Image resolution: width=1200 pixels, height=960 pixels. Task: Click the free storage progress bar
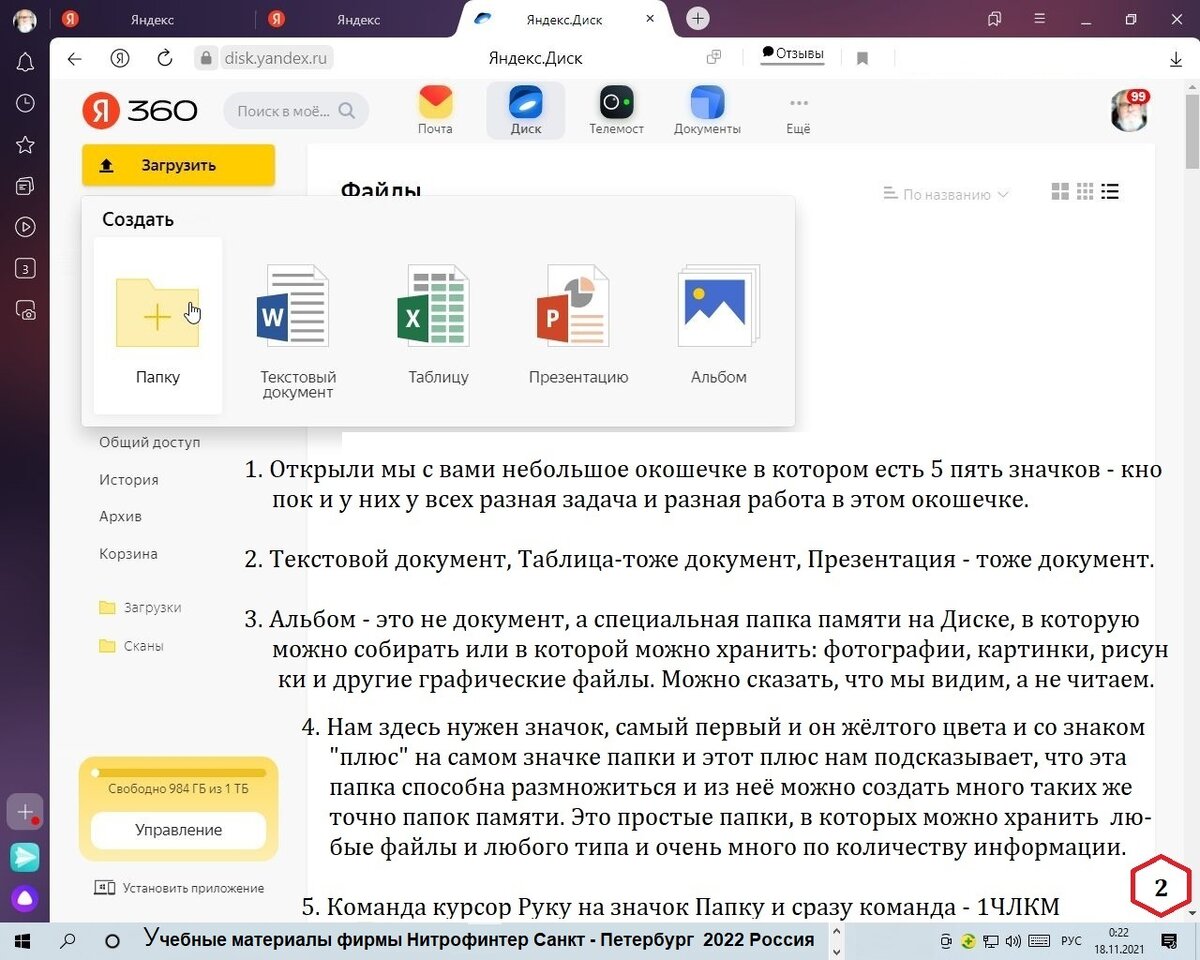click(x=178, y=772)
